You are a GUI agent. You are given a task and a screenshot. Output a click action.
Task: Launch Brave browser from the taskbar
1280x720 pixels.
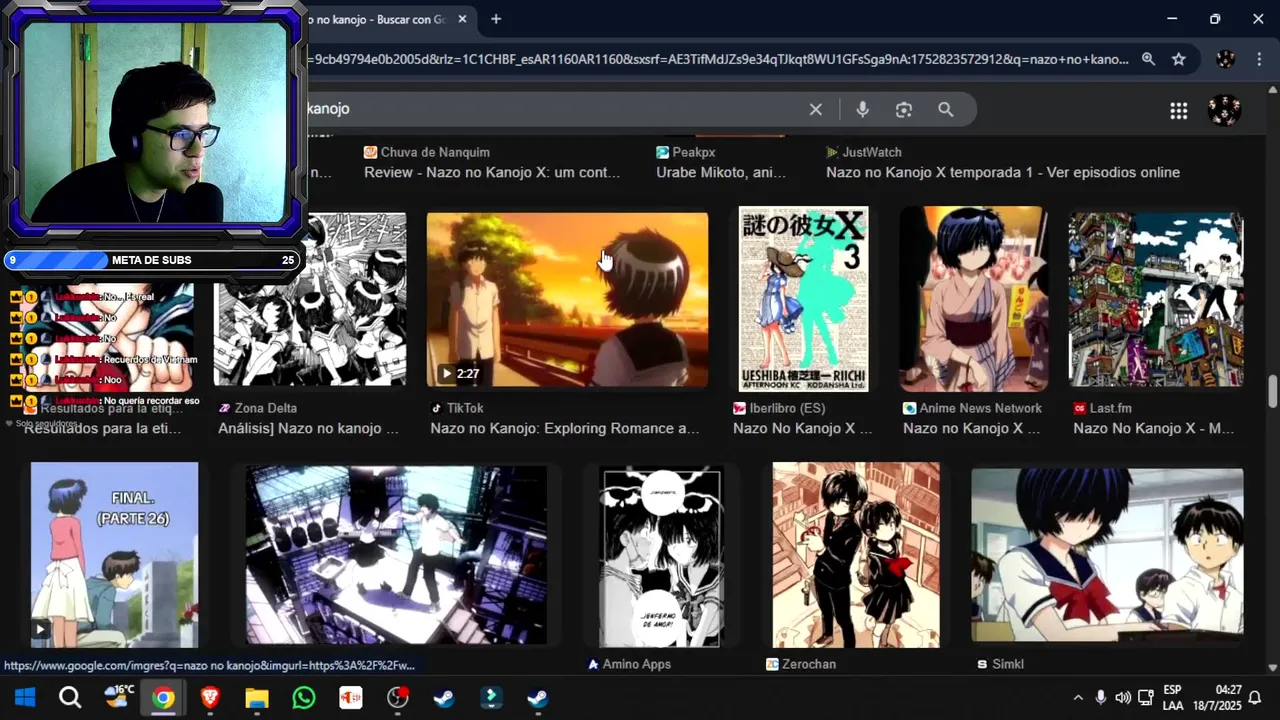click(x=210, y=697)
